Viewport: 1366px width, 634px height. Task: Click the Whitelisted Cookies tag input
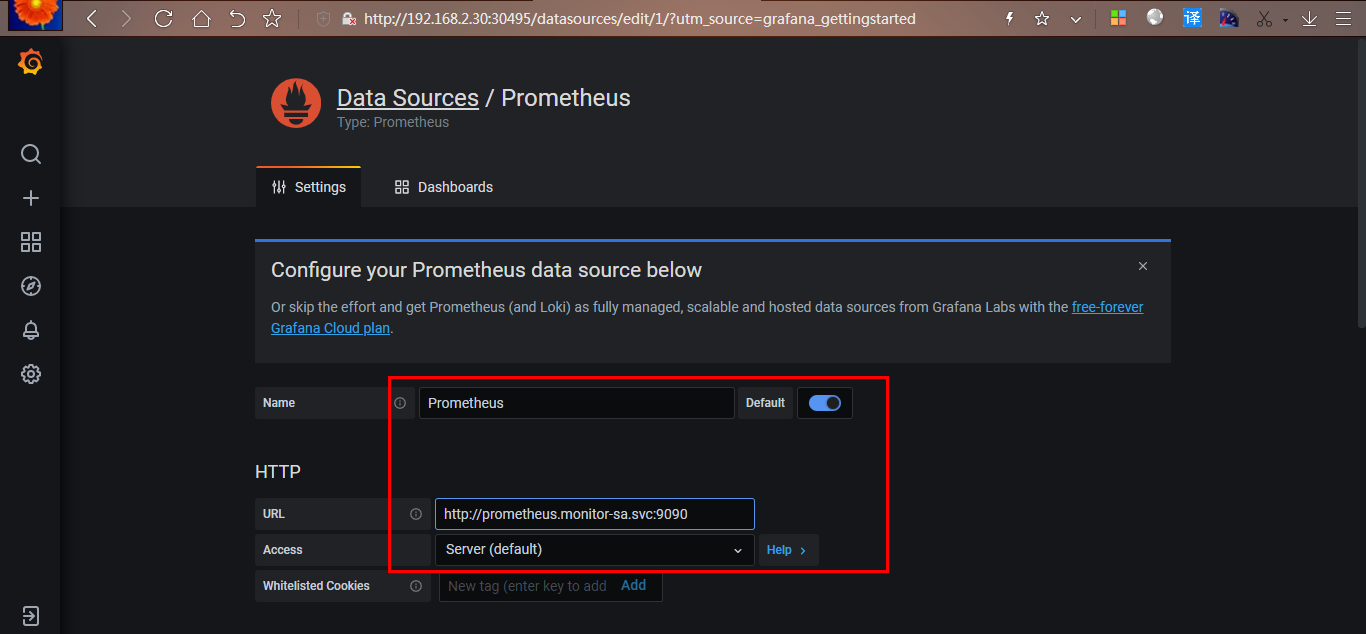tap(527, 586)
